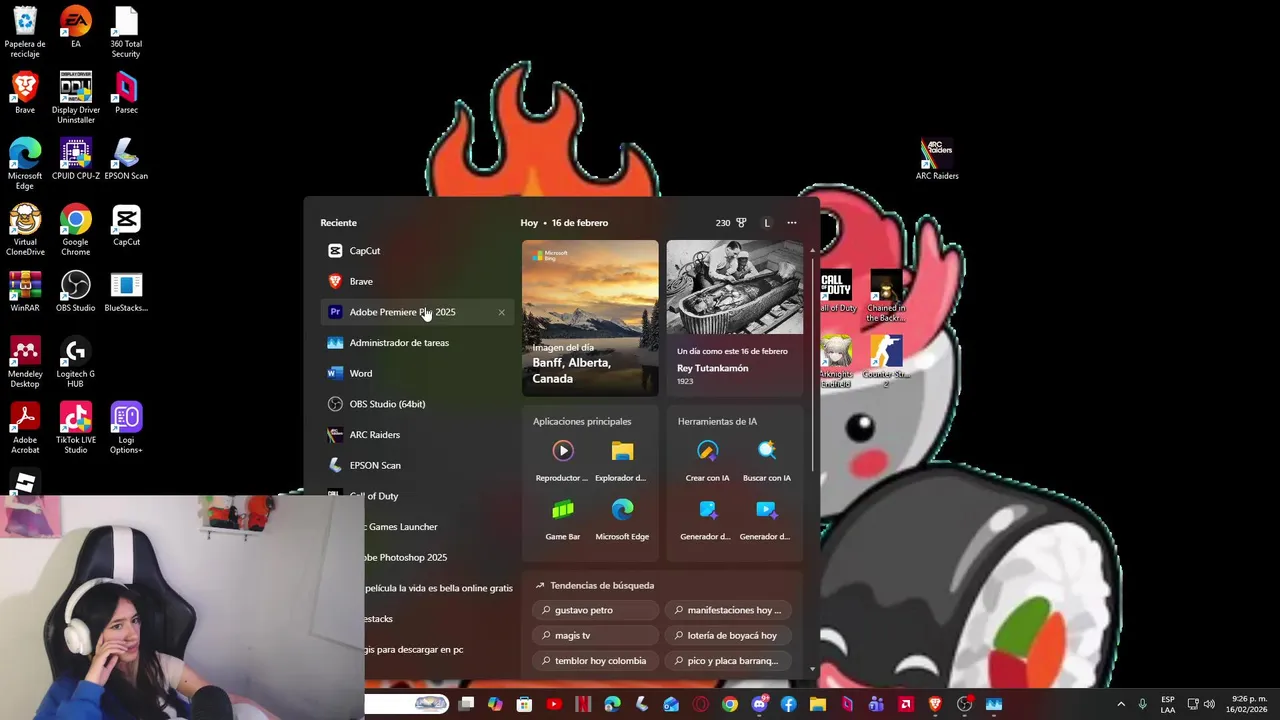Open Buscar con IA tool

tap(766, 460)
